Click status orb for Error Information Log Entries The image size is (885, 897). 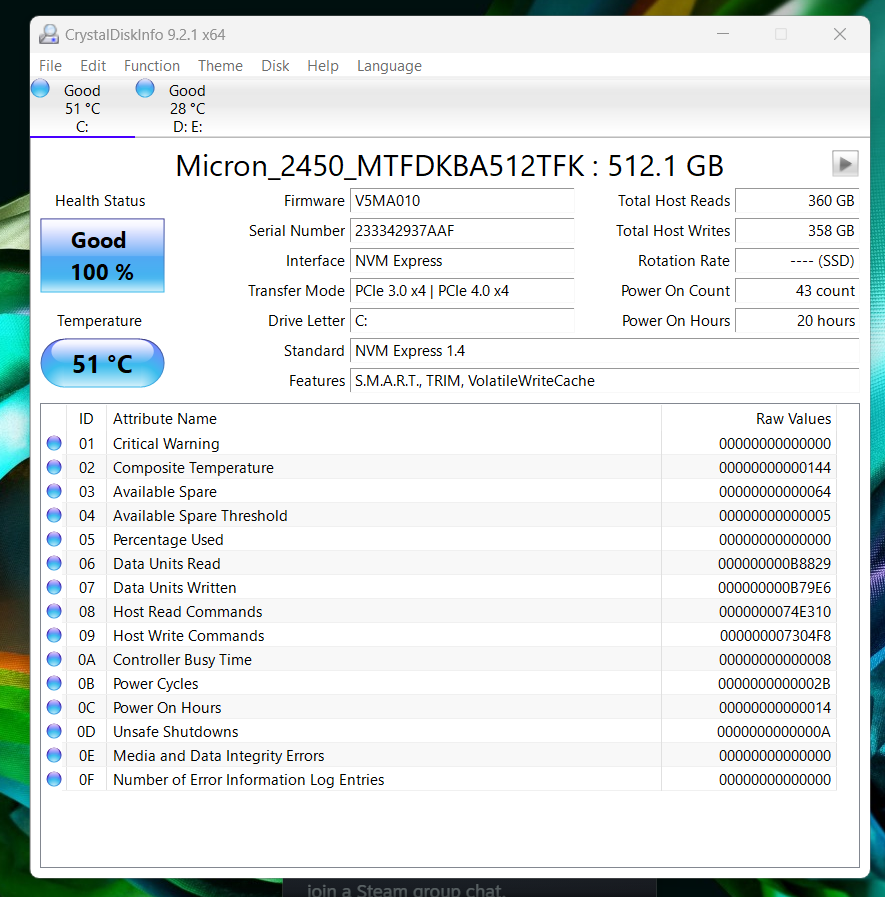pos(54,780)
